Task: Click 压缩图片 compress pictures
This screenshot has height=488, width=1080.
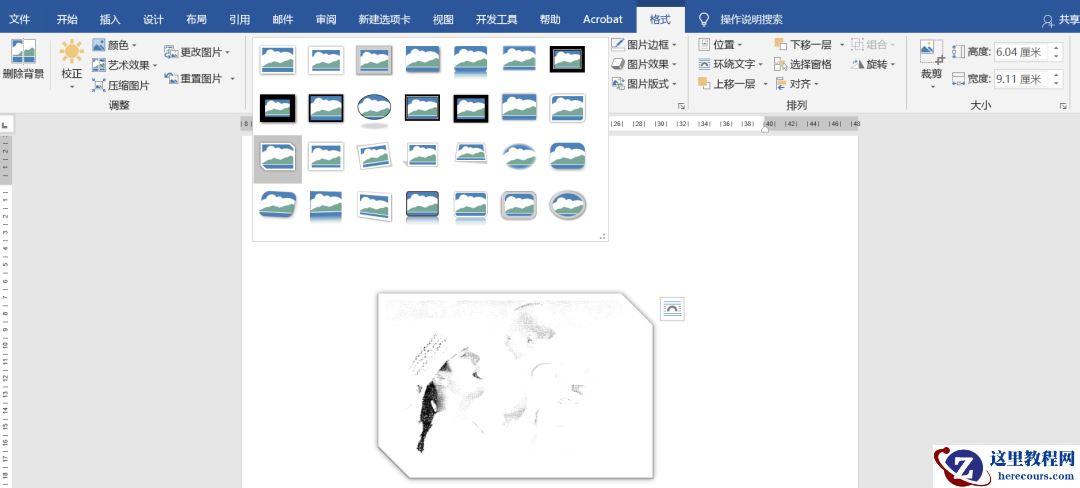Action: (121, 85)
